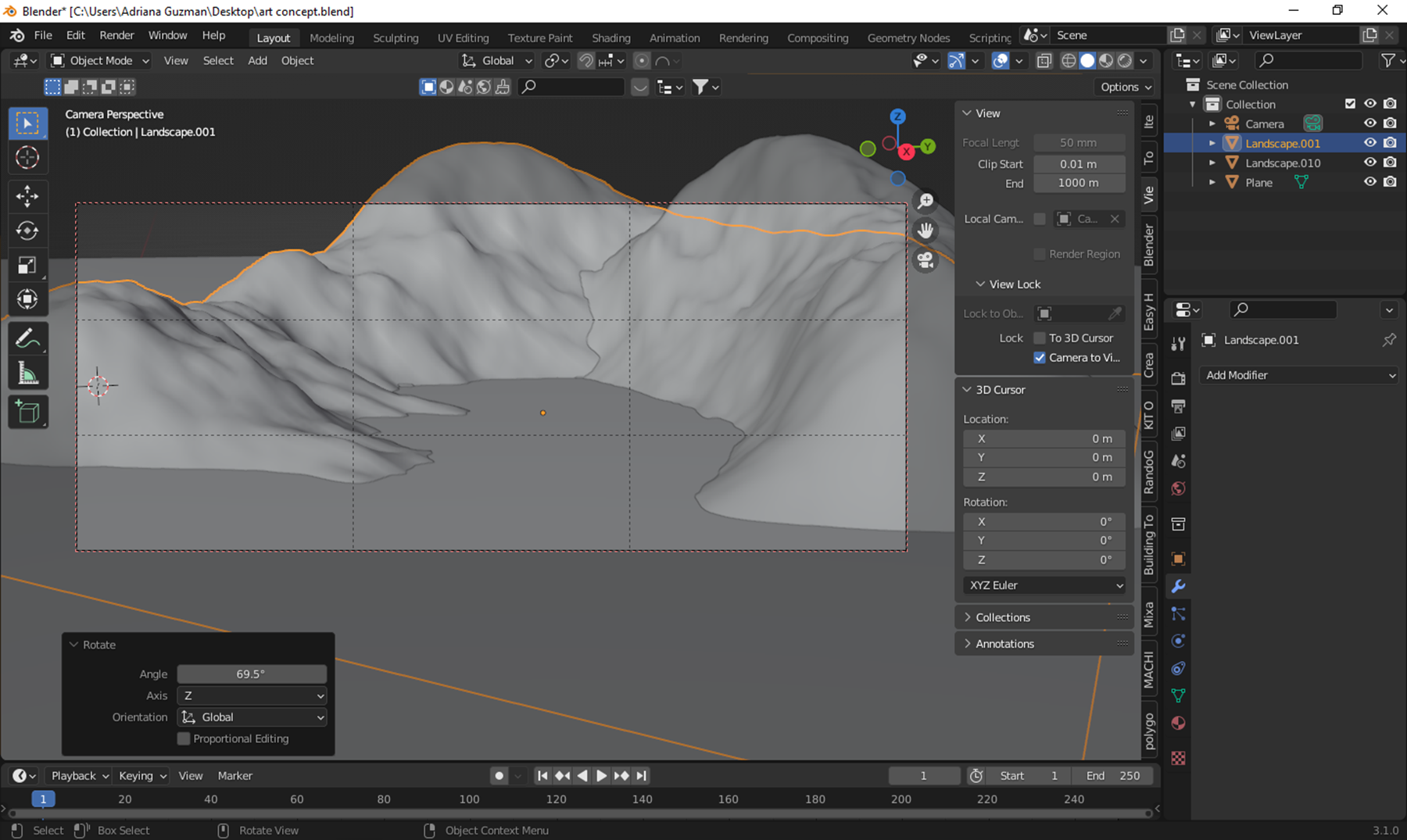Open the Object Mode dropdown
The height and width of the screenshot is (840, 1407).
[99, 60]
